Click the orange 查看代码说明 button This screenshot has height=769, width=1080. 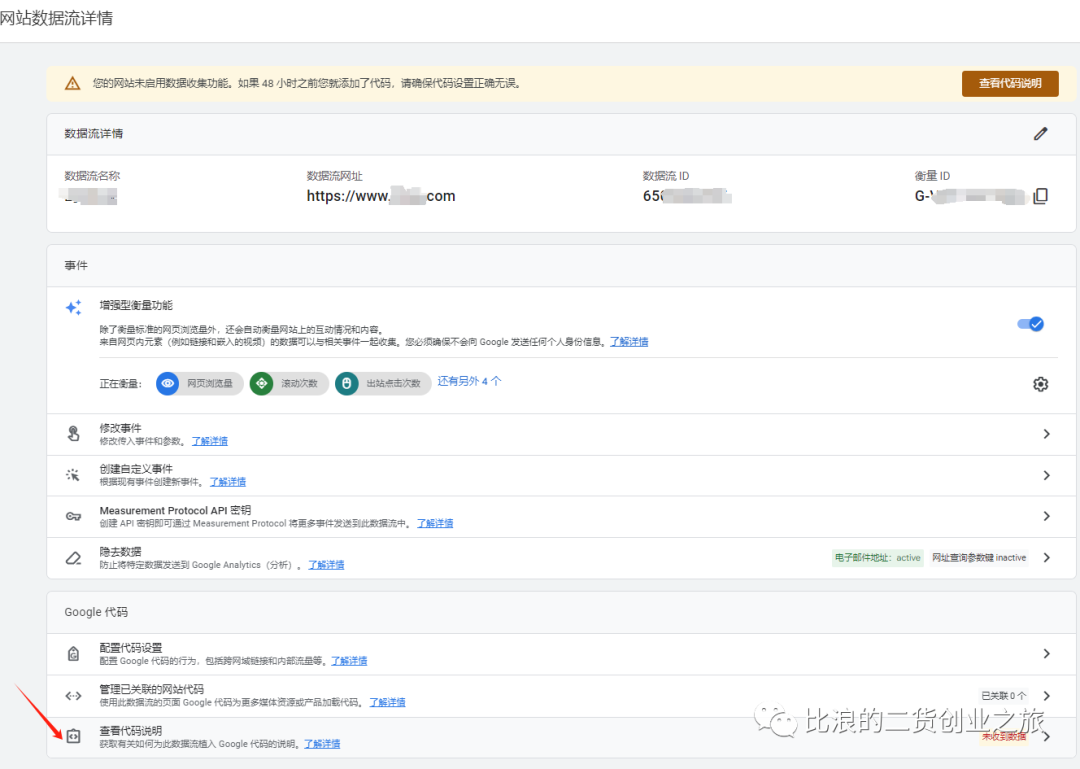1009,84
